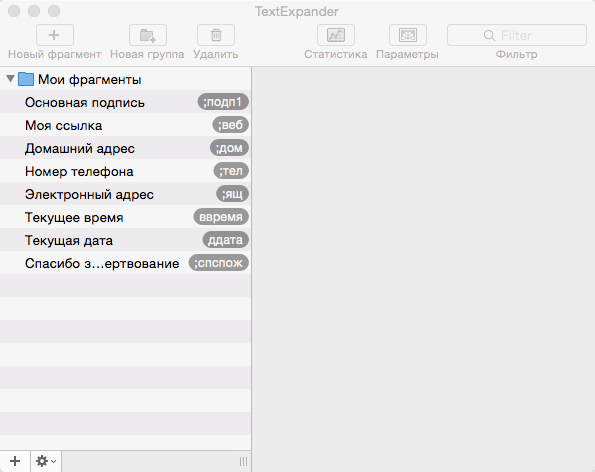
Task: Click the Параметры toolbar label
Action: 408,54
